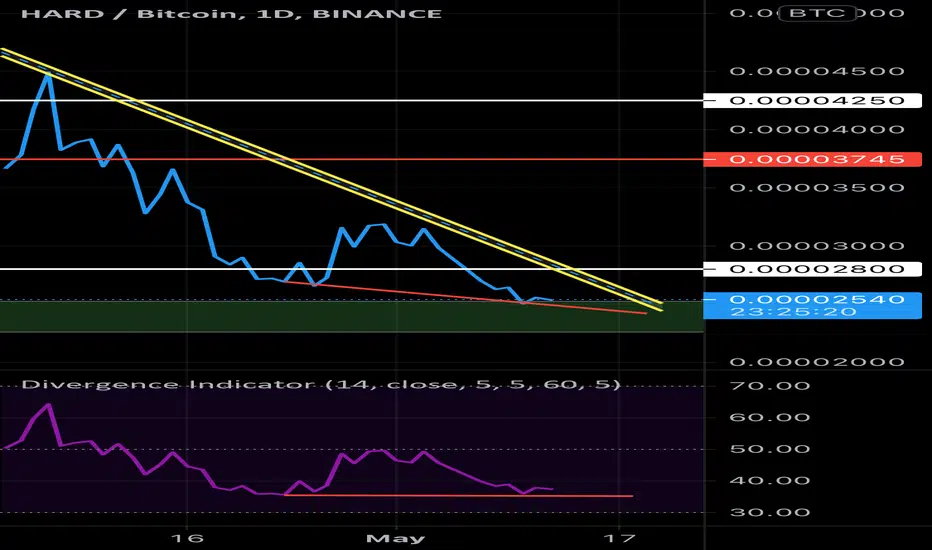The width and height of the screenshot is (932, 550).
Task: Click the blue price line peak near 0.00004500
Action: (48, 76)
